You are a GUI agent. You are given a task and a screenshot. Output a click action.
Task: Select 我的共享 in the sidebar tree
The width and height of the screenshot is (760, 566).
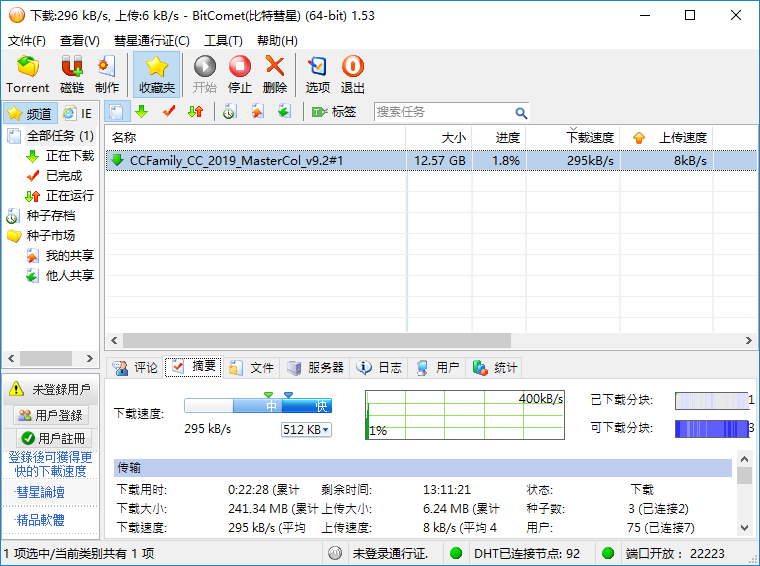pos(70,255)
